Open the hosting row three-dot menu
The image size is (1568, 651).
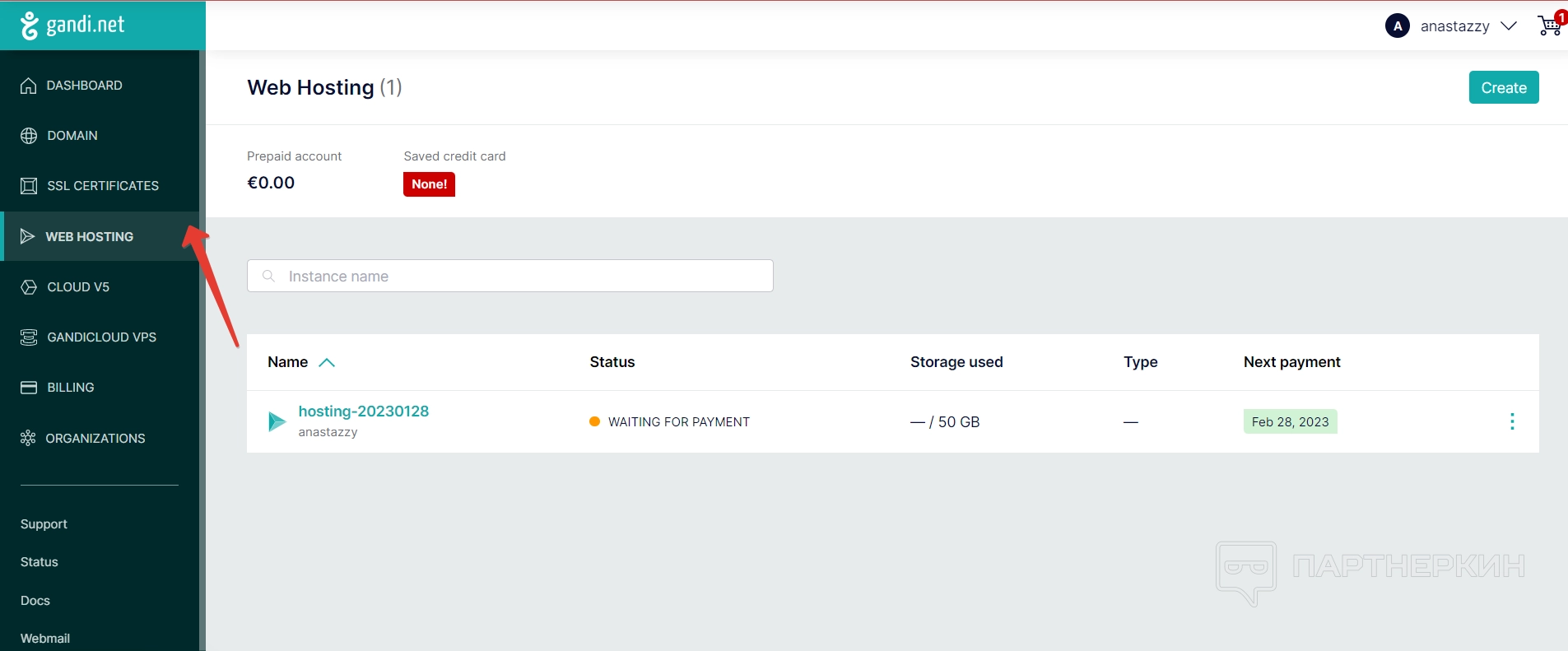(1511, 421)
